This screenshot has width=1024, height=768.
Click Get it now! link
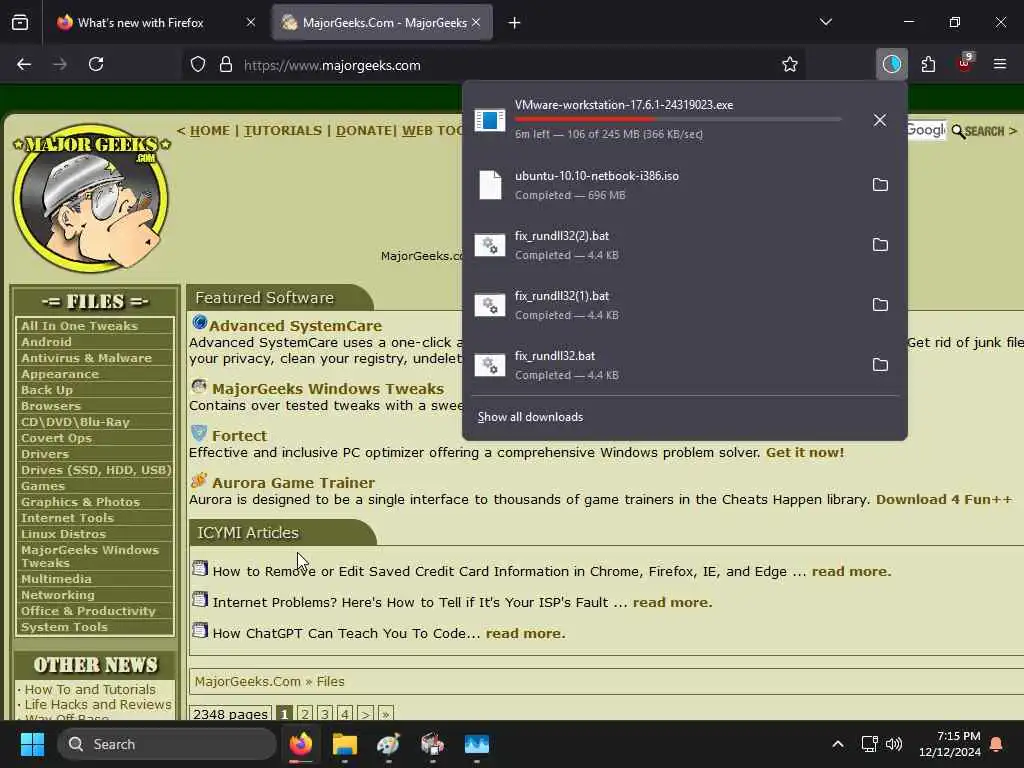(805, 453)
